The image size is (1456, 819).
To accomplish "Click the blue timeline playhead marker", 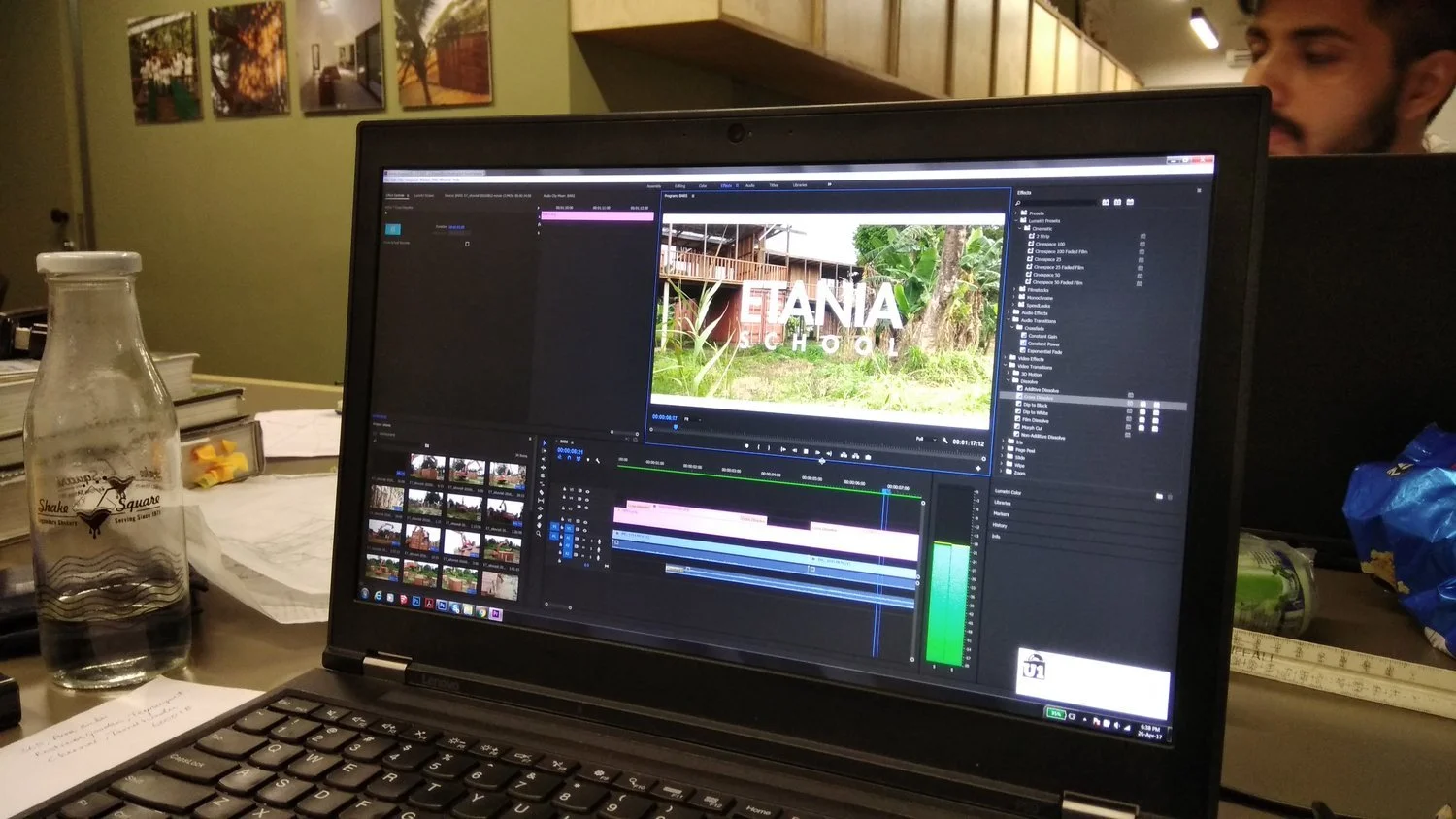I will point(886,491).
